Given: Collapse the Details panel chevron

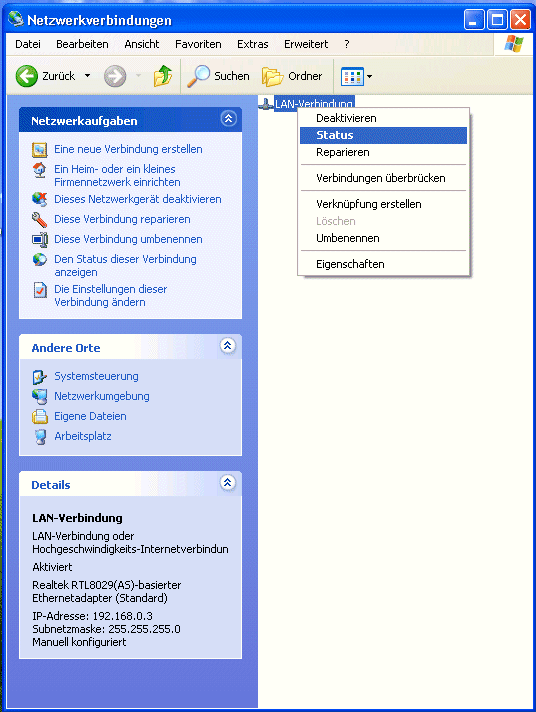Looking at the screenshot, I should pos(228,483).
